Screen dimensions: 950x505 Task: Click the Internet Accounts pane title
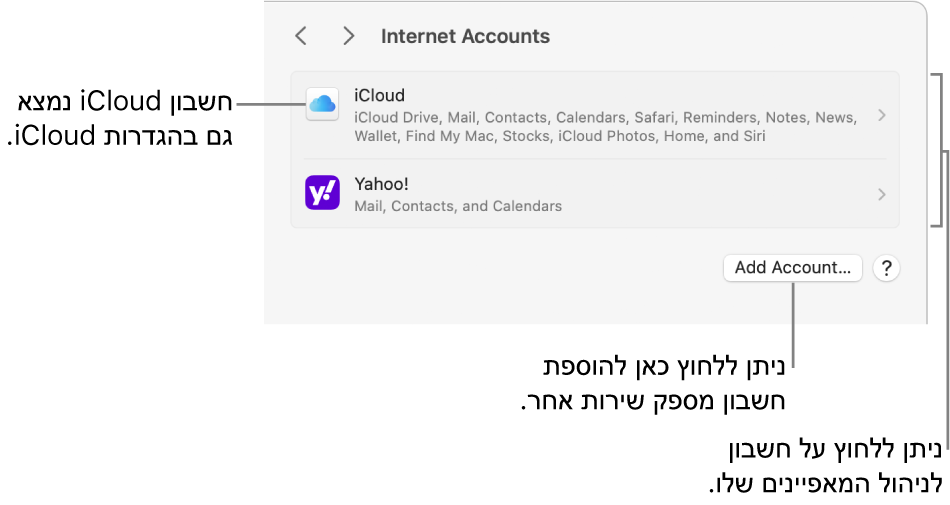tap(465, 36)
